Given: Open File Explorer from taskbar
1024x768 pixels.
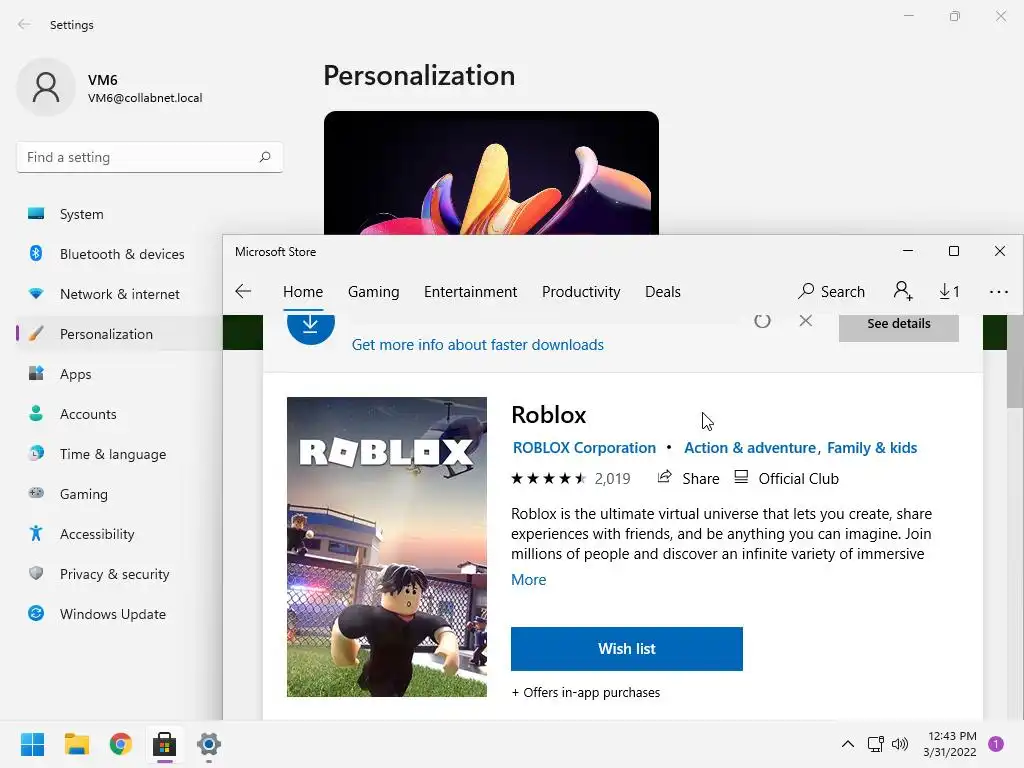Looking at the screenshot, I should pos(76,744).
